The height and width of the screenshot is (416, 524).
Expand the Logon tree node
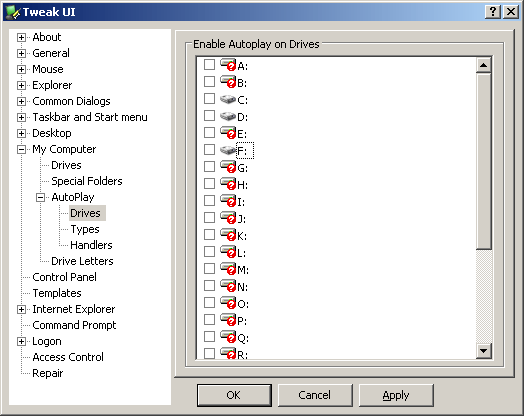tap(21, 342)
